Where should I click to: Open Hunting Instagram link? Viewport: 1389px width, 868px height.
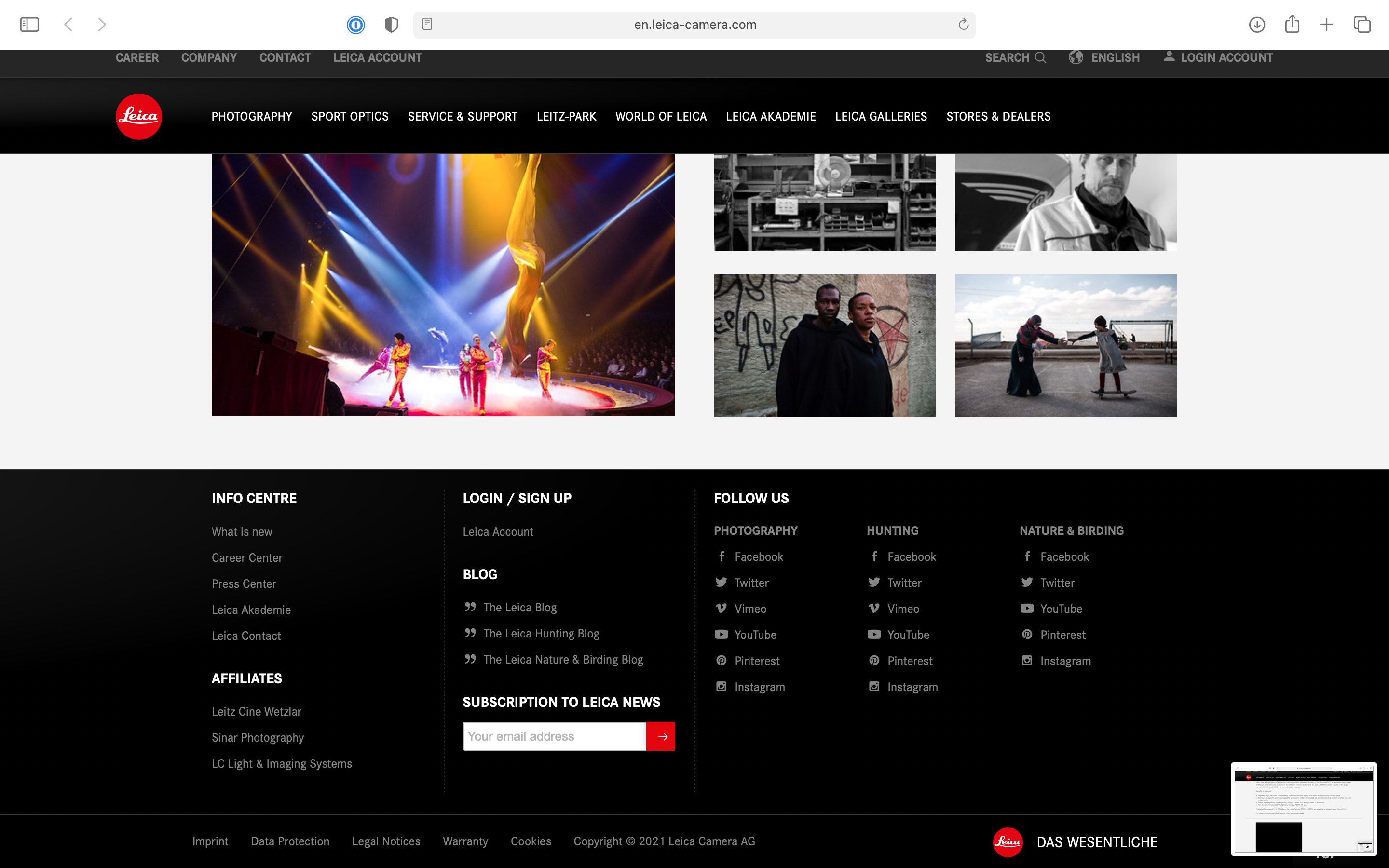[903, 687]
